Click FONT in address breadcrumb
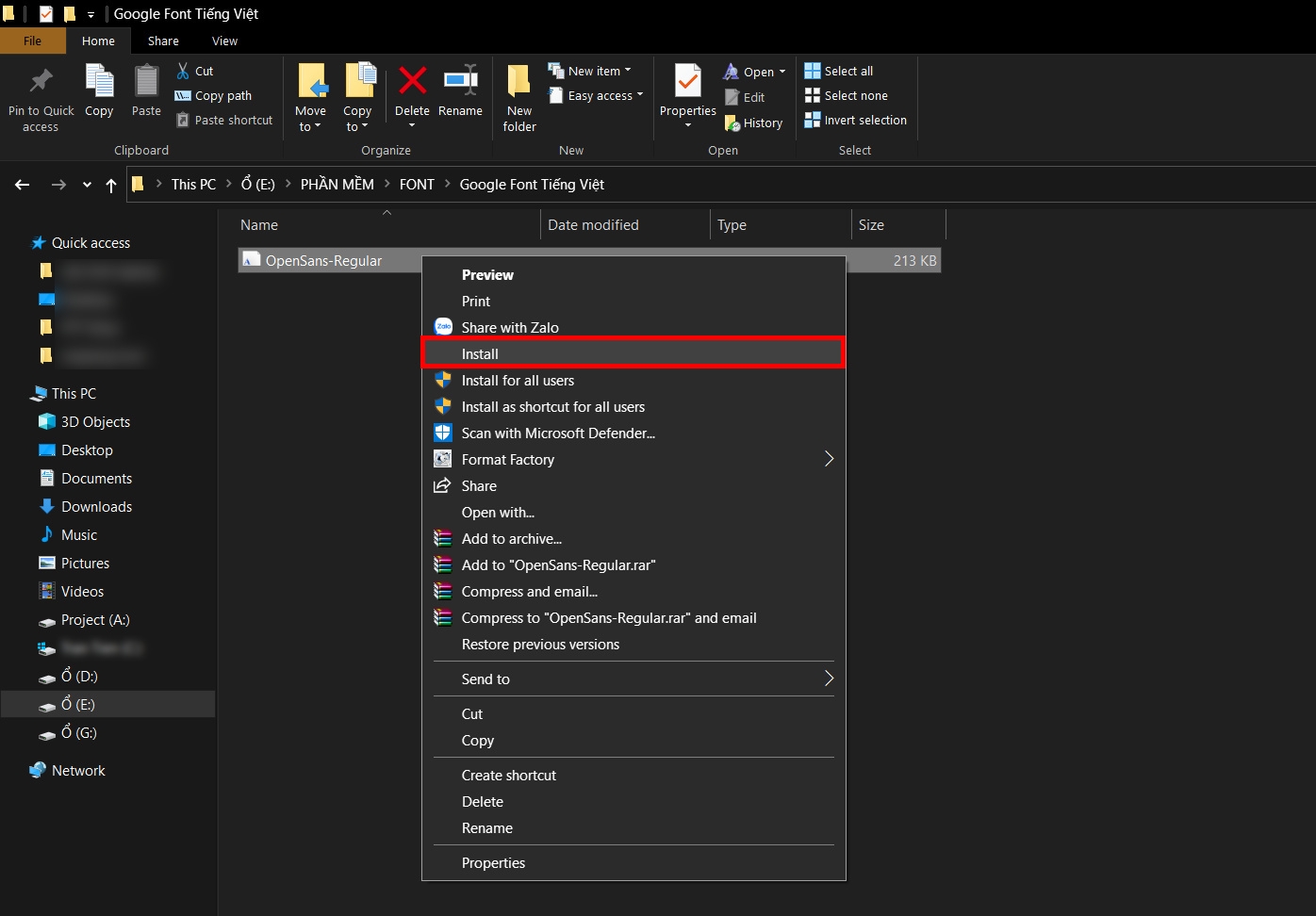The height and width of the screenshot is (916, 1316). pos(417,184)
